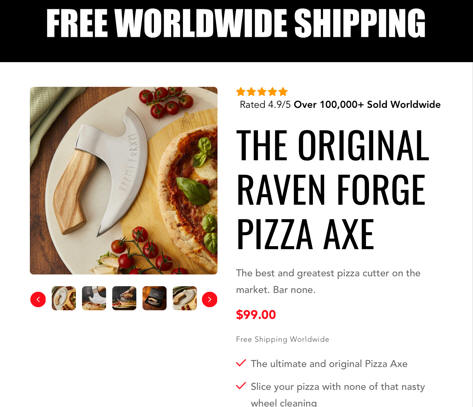Click the $99.00 price
The height and width of the screenshot is (407, 473).
256,315
